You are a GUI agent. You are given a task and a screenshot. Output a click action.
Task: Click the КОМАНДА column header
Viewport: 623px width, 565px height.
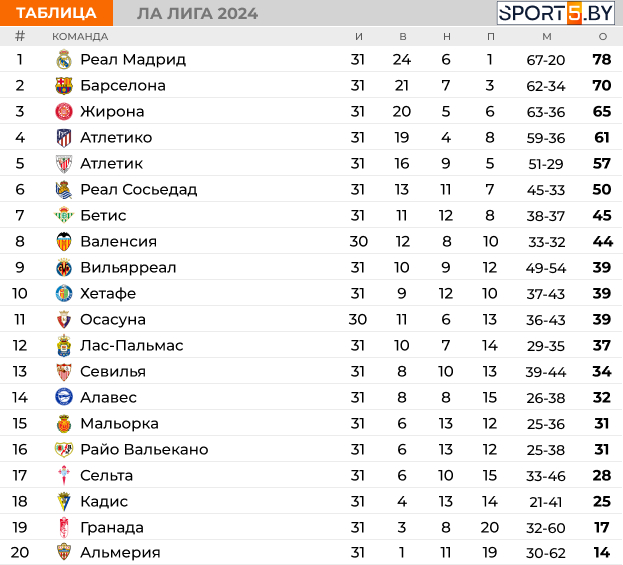pos(80,37)
